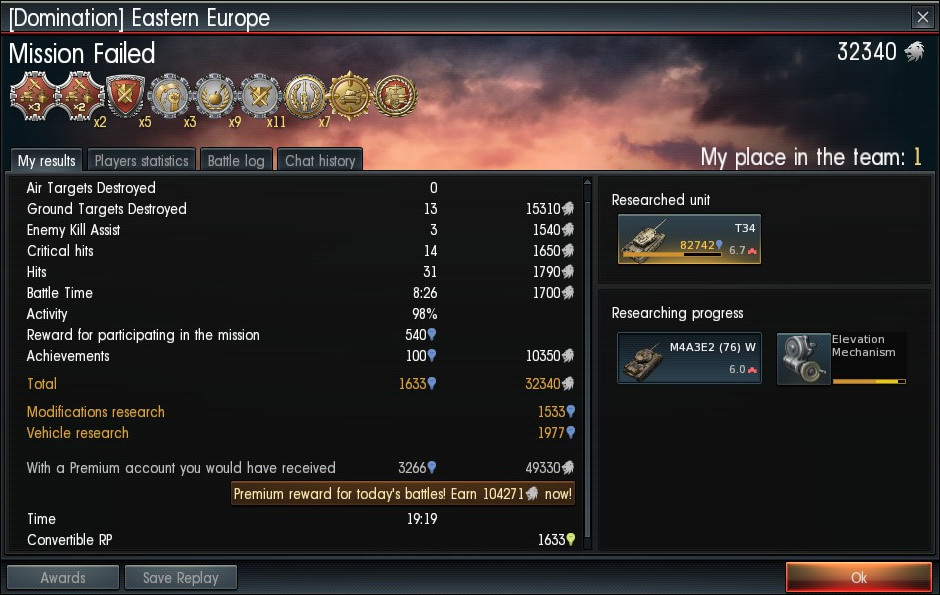
Task: Select the fist medal marked x5
Action: click(170, 96)
